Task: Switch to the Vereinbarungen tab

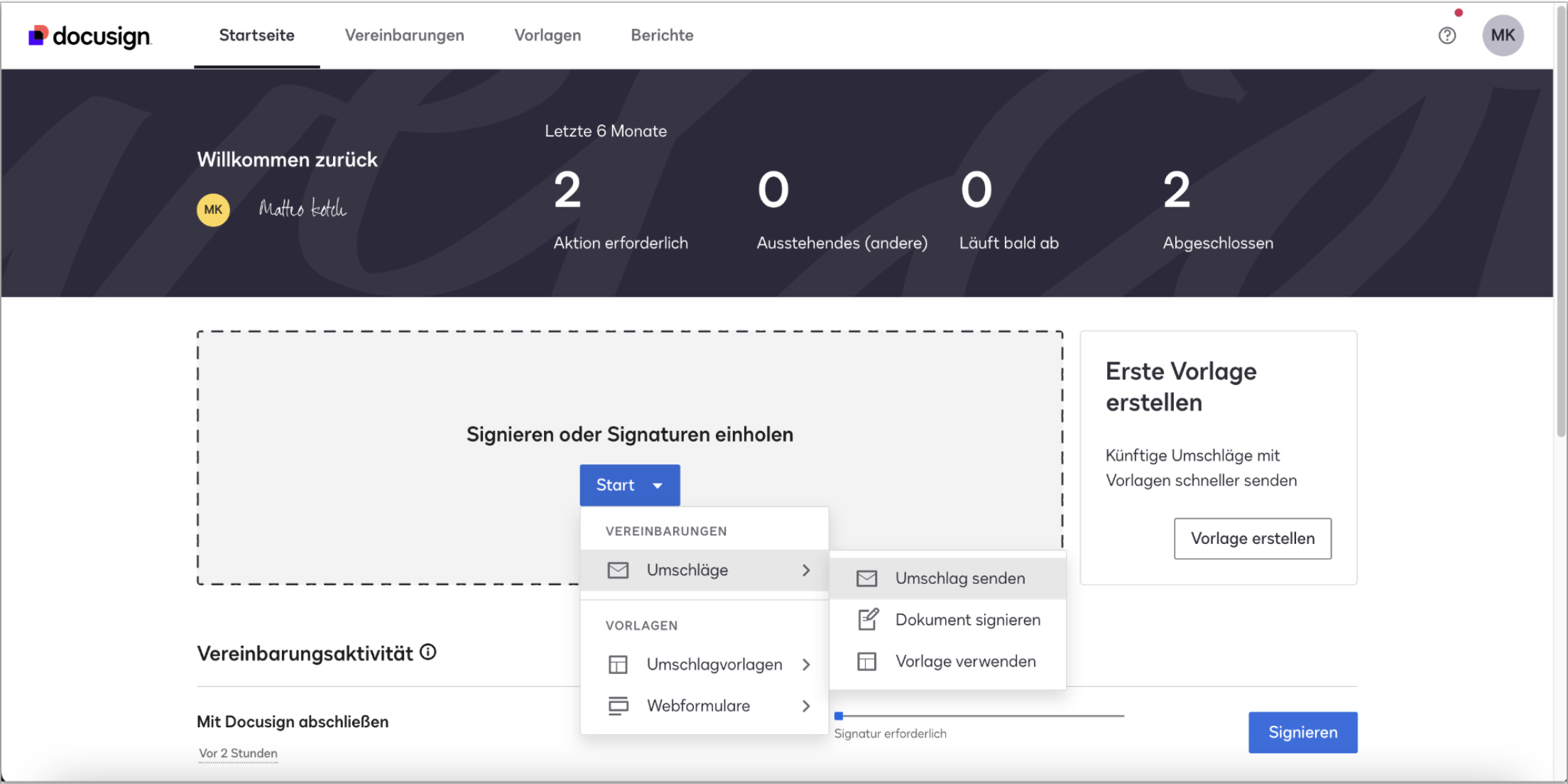Action: pyautogui.click(x=404, y=36)
